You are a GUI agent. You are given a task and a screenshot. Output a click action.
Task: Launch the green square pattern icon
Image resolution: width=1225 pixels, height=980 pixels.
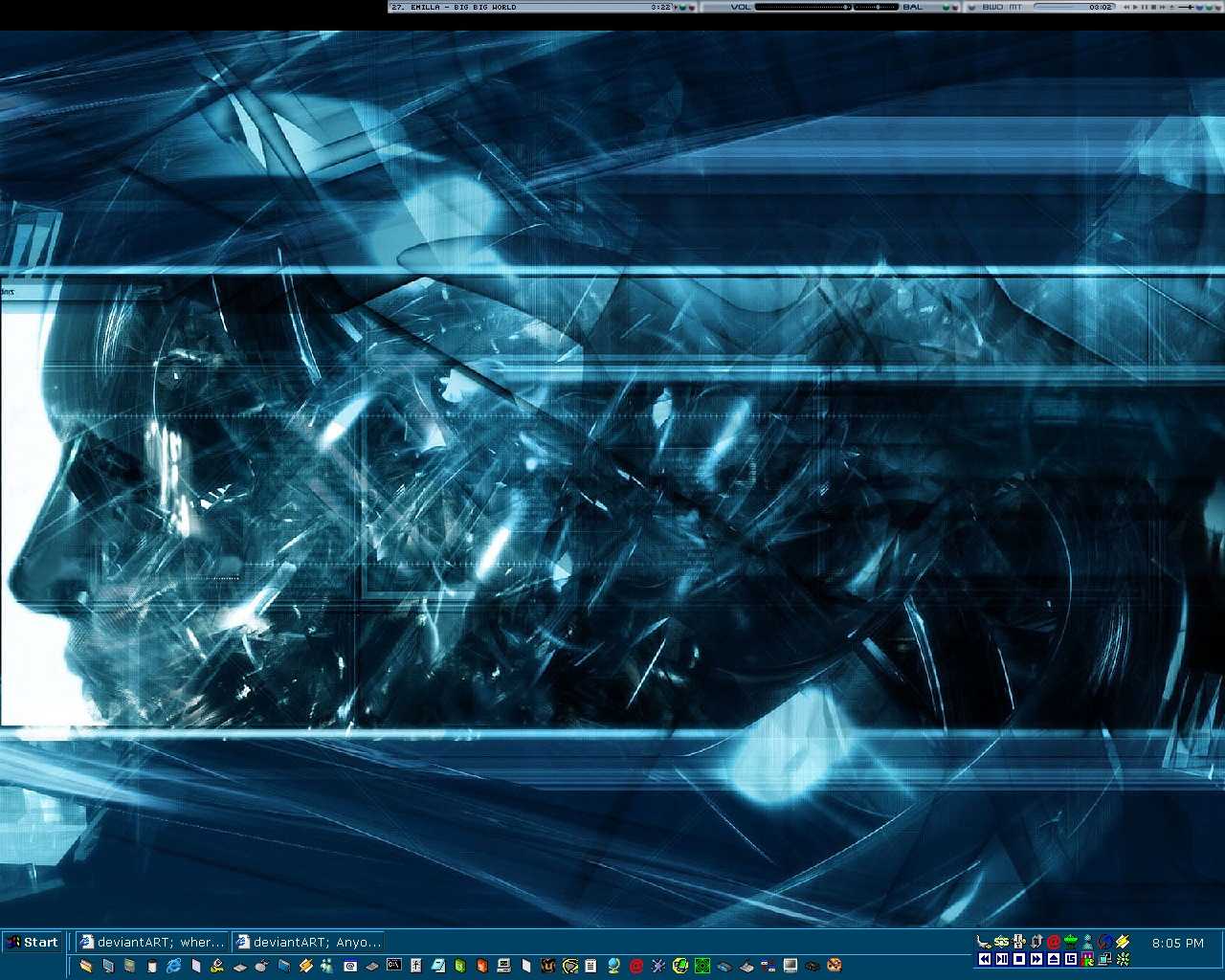tap(702, 966)
